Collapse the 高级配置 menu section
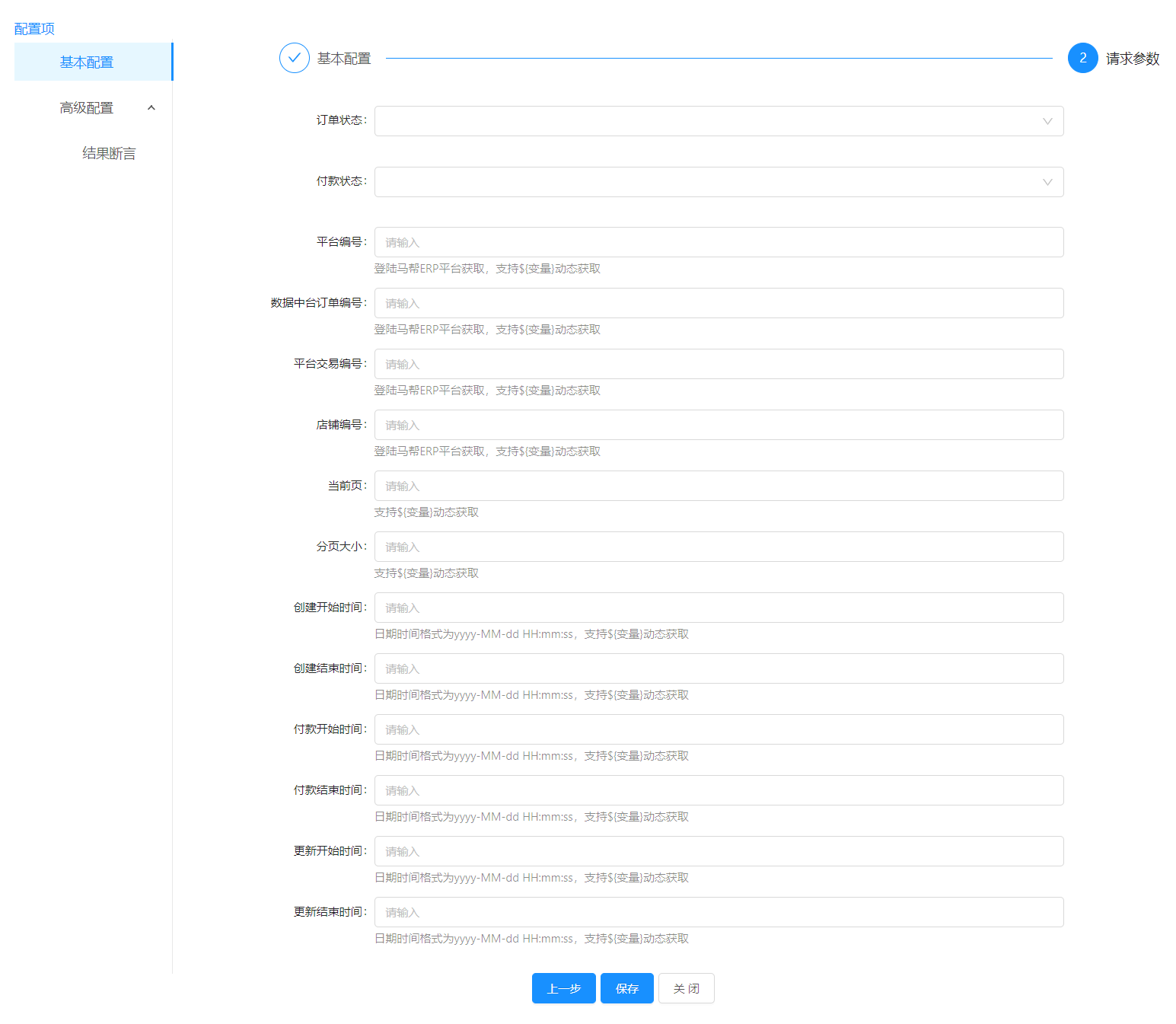 click(151, 108)
